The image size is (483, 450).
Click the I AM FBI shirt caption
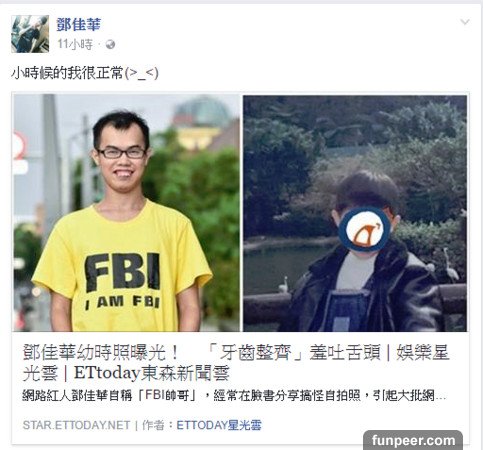[122, 302]
